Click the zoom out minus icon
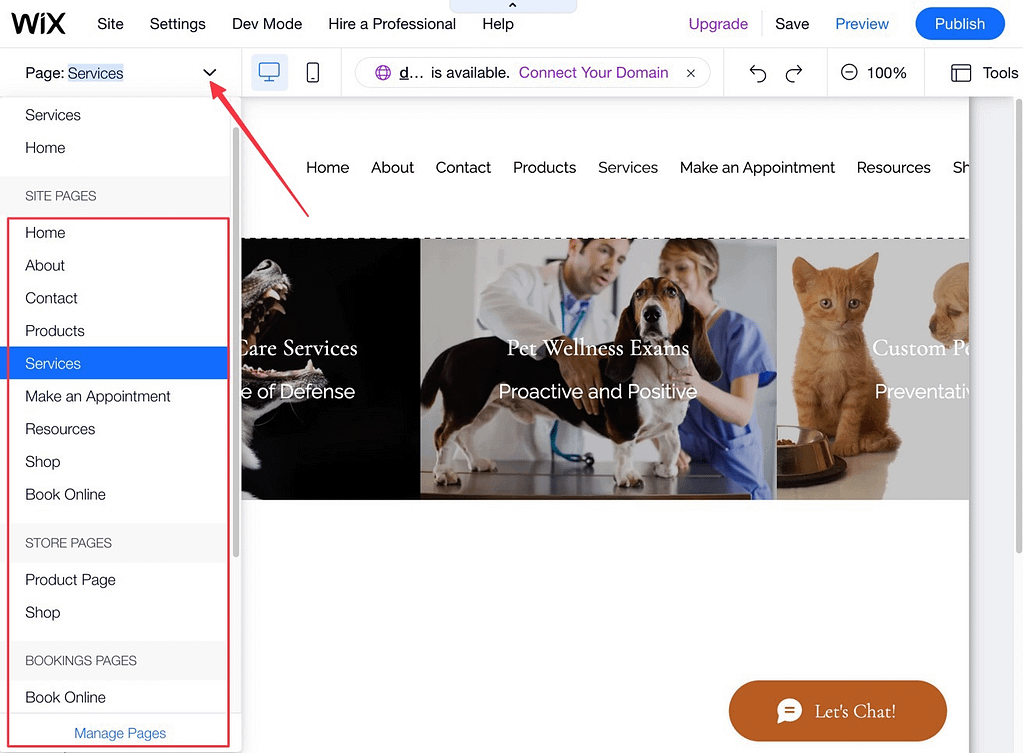 click(849, 72)
